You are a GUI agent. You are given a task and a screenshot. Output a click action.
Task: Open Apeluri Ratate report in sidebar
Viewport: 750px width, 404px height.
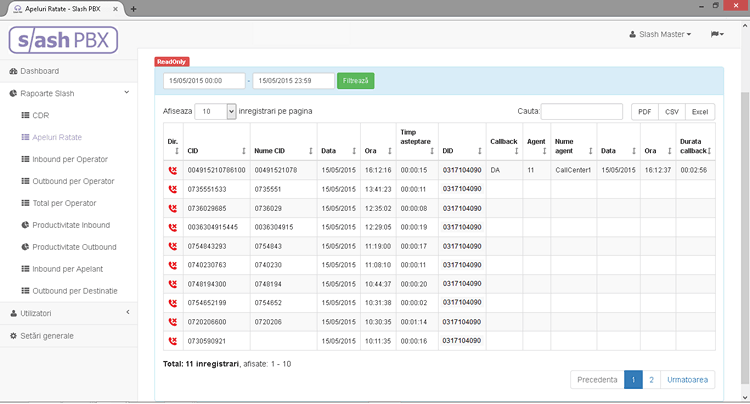57,137
